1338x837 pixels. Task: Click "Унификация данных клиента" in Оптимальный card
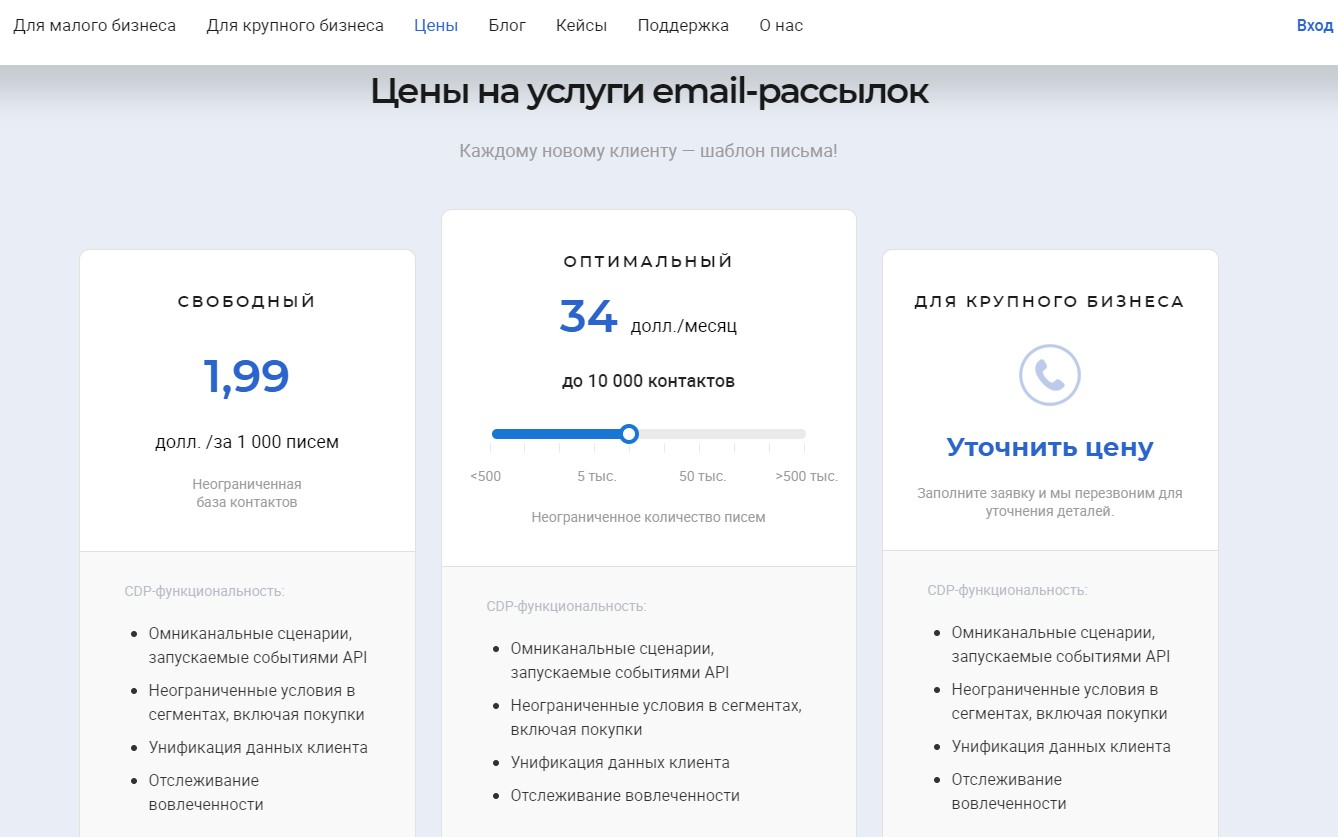620,762
